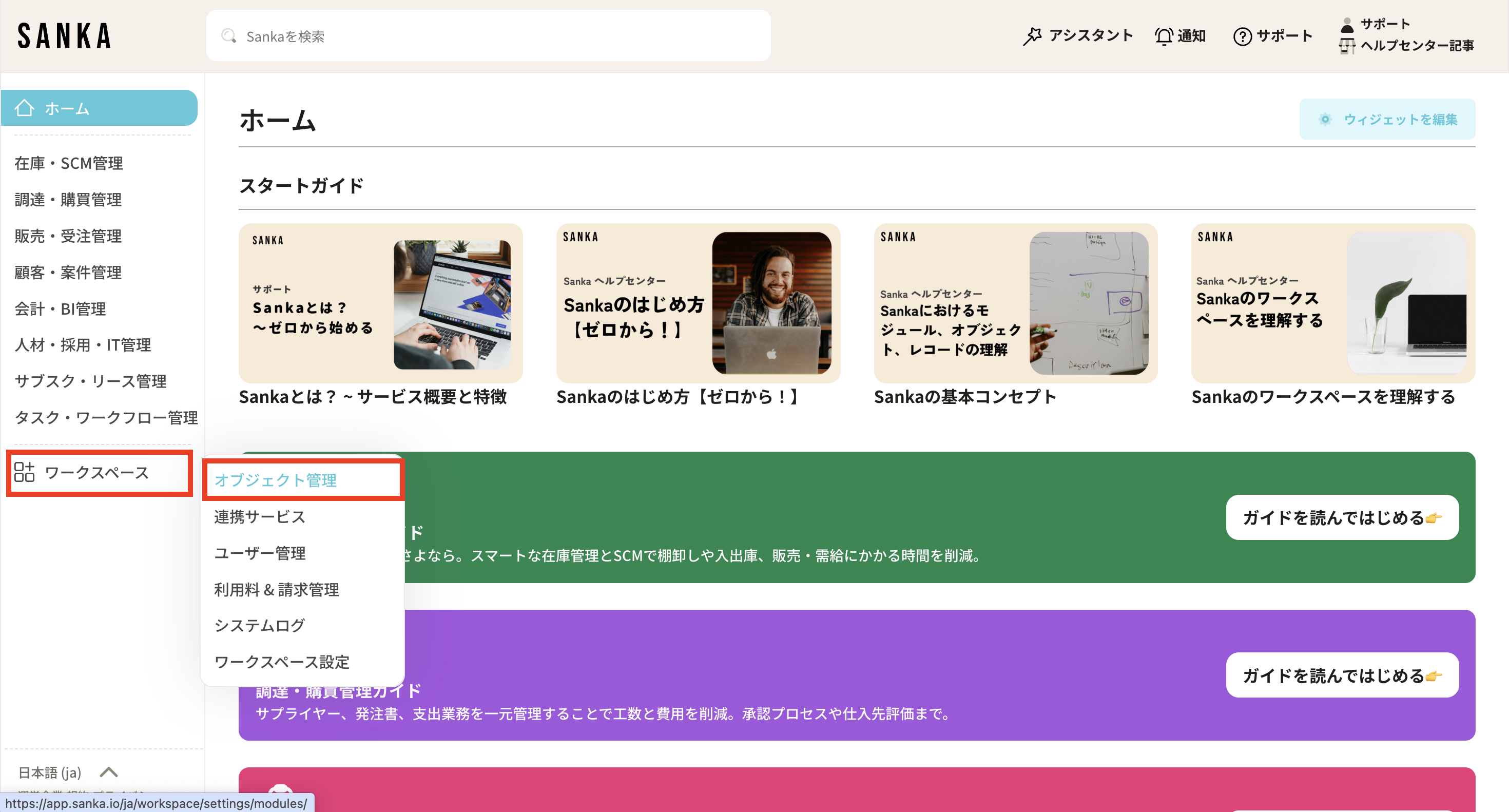Screen dimensions: 1509x812
Task: Expand 会計・BI管理 sidebar section
Action: click(x=61, y=309)
